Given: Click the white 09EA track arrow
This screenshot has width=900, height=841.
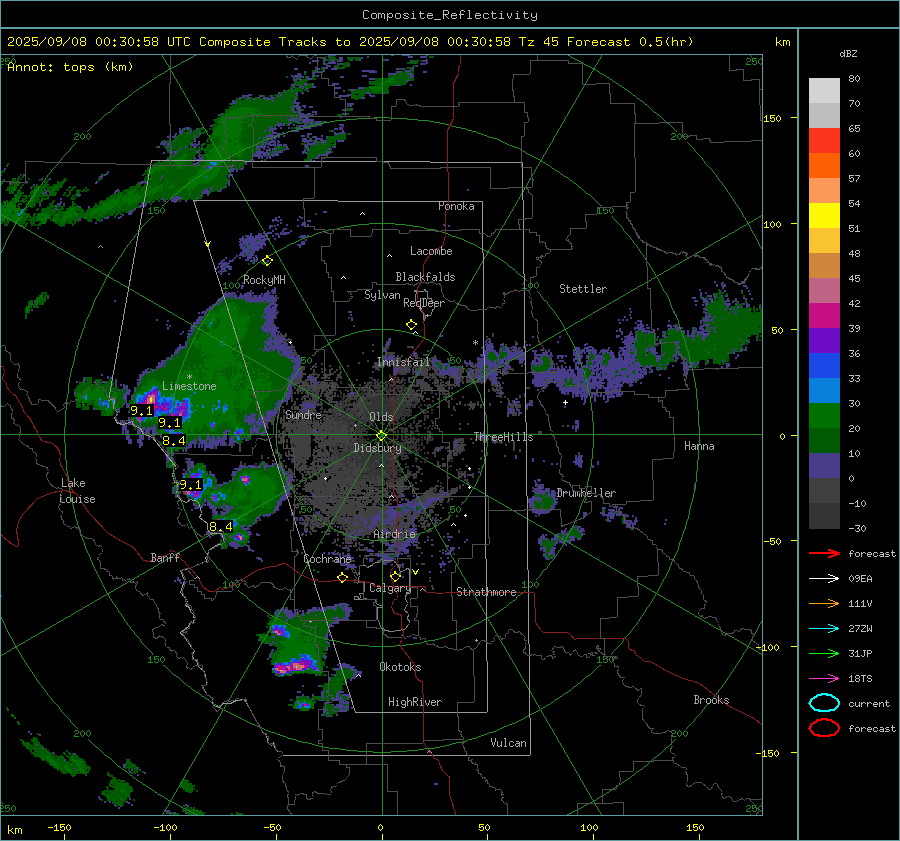Looking at the screenshot, I should [x=824, y=579].
